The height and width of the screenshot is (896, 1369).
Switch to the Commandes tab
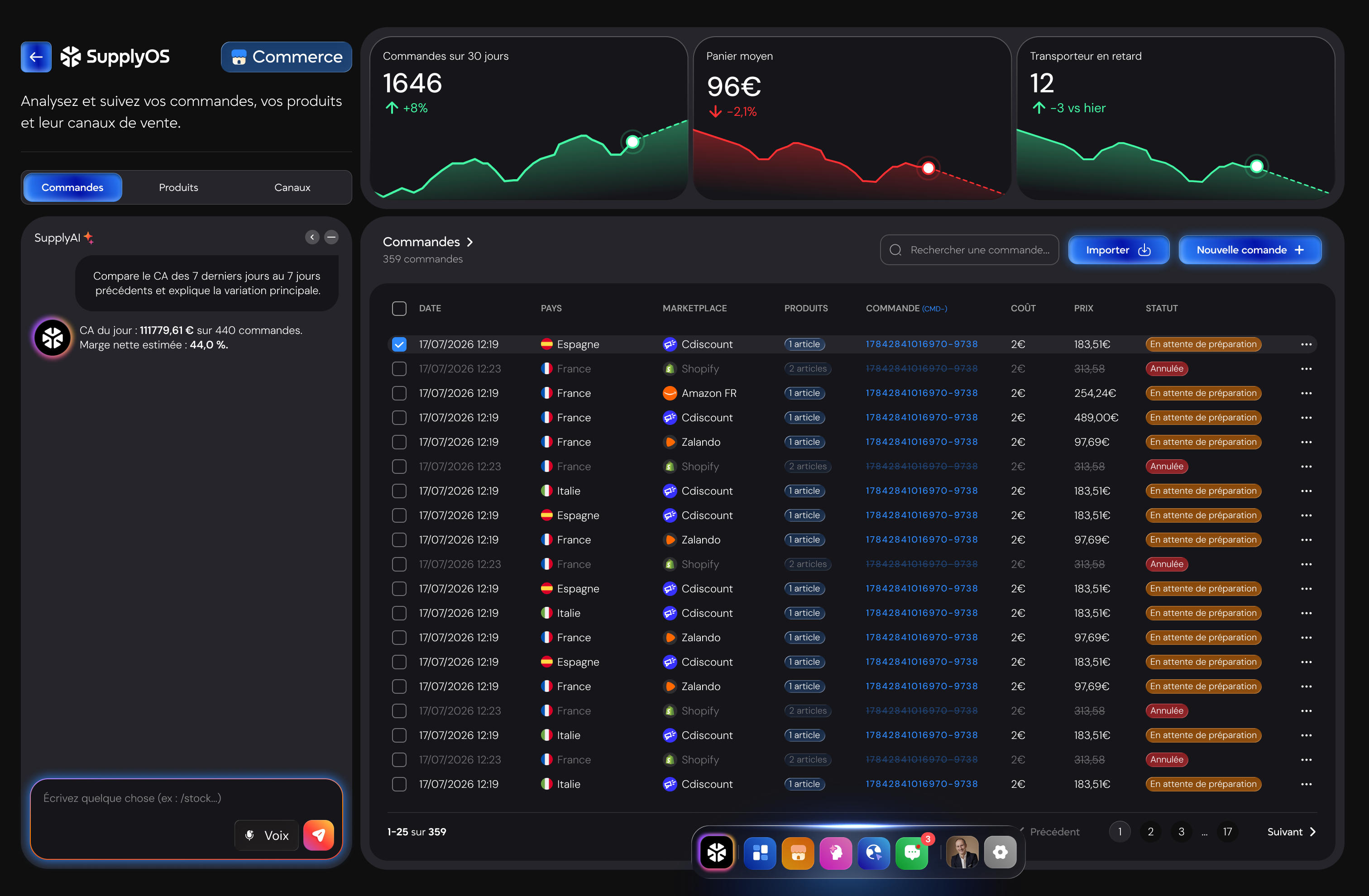pyautogui.click(x=72, y=187)
